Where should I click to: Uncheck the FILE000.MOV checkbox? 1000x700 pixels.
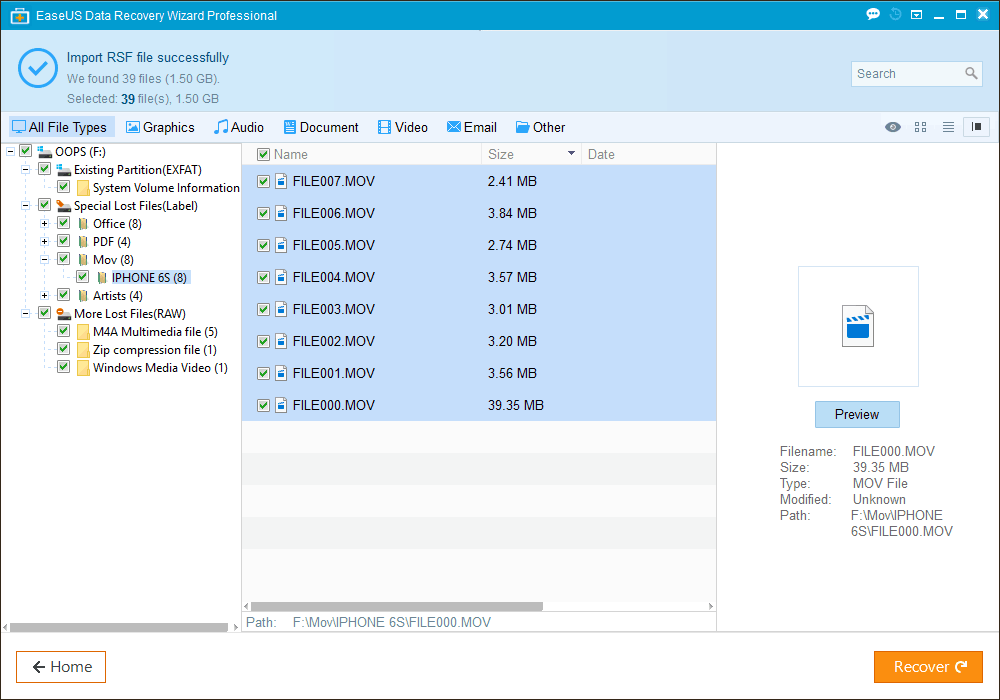tap(263, 405)
